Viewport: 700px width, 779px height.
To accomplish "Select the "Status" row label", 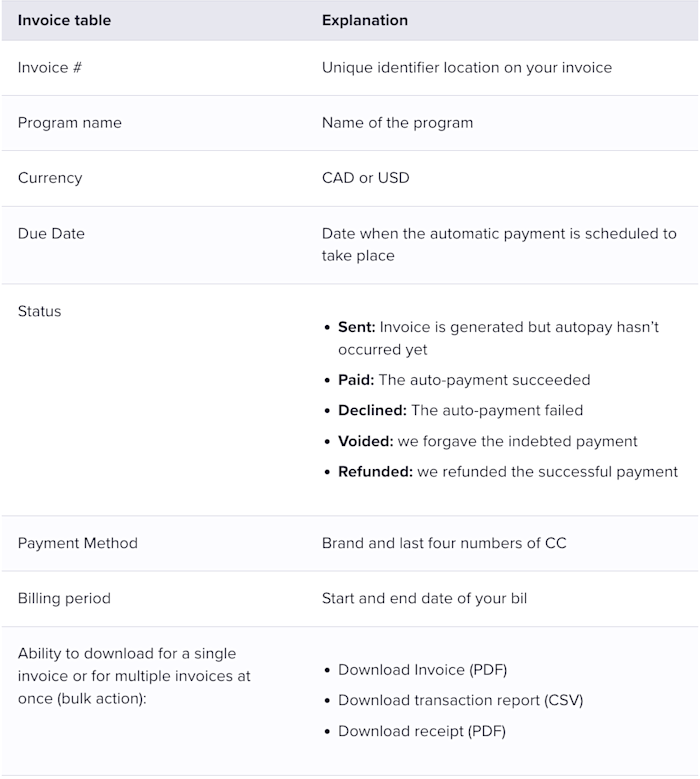I will pyautogui.click(x=39, y=311).
